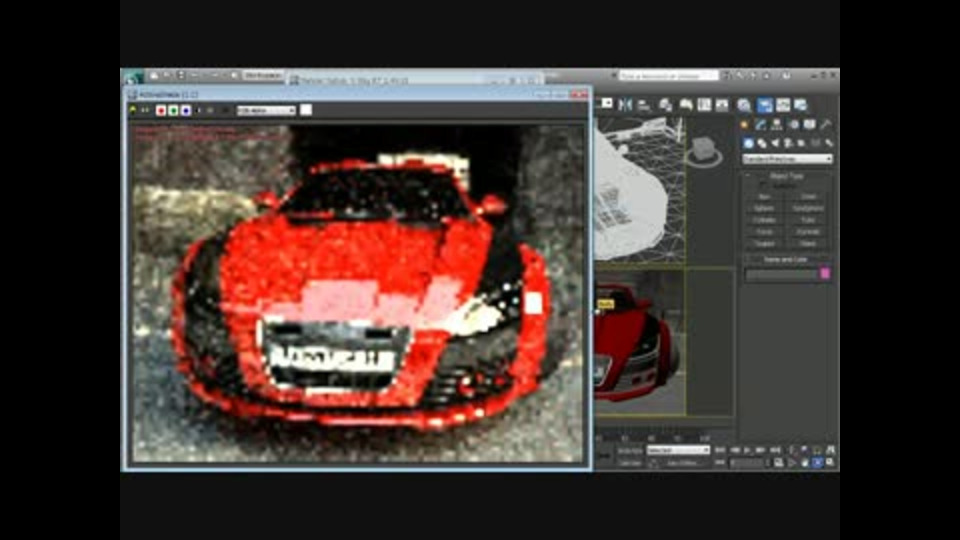Open the named selection sets dropdown

coord(606,103)
